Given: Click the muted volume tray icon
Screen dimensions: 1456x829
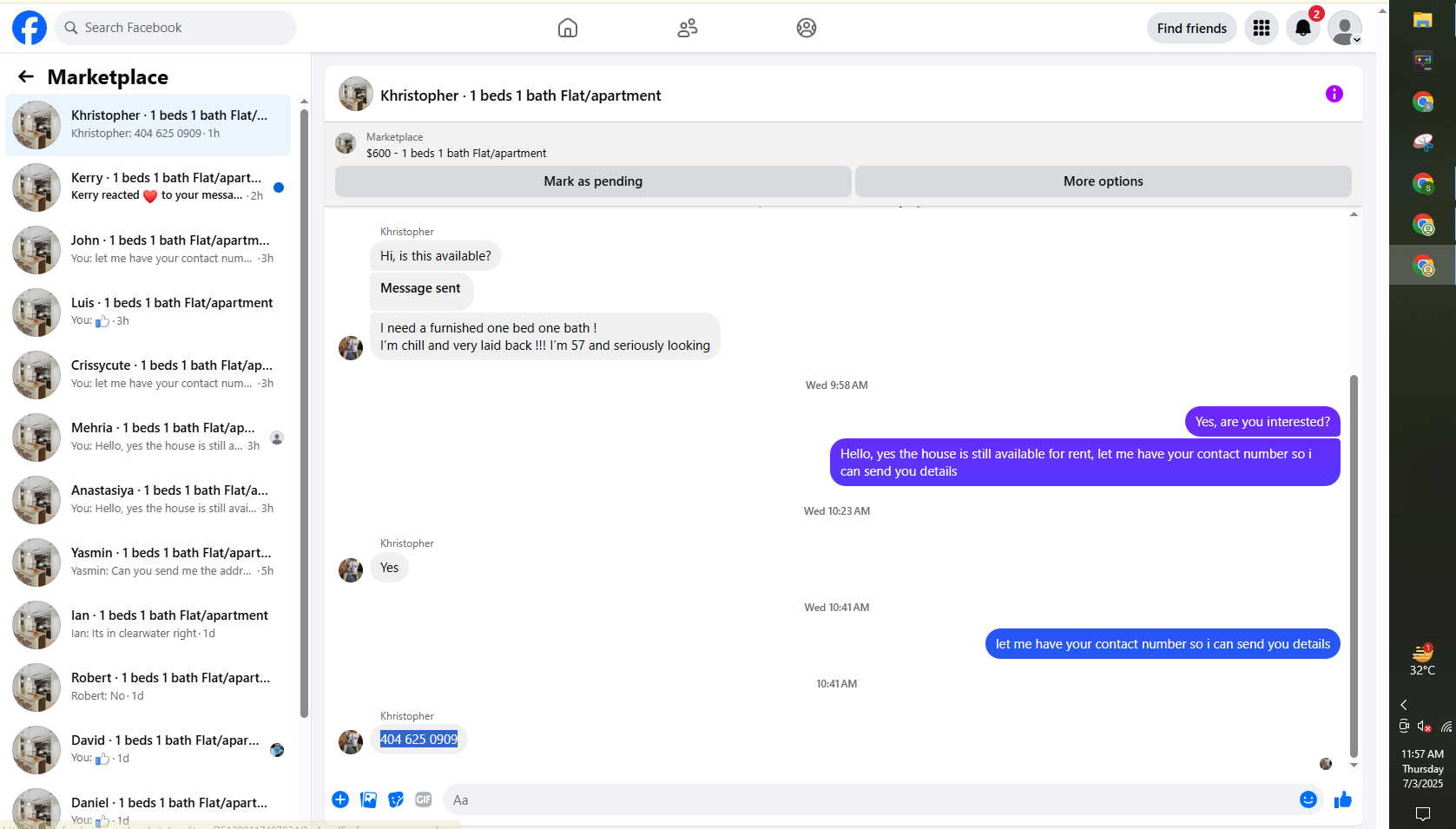Looking at the screenshot, I should pos(1424,727).
